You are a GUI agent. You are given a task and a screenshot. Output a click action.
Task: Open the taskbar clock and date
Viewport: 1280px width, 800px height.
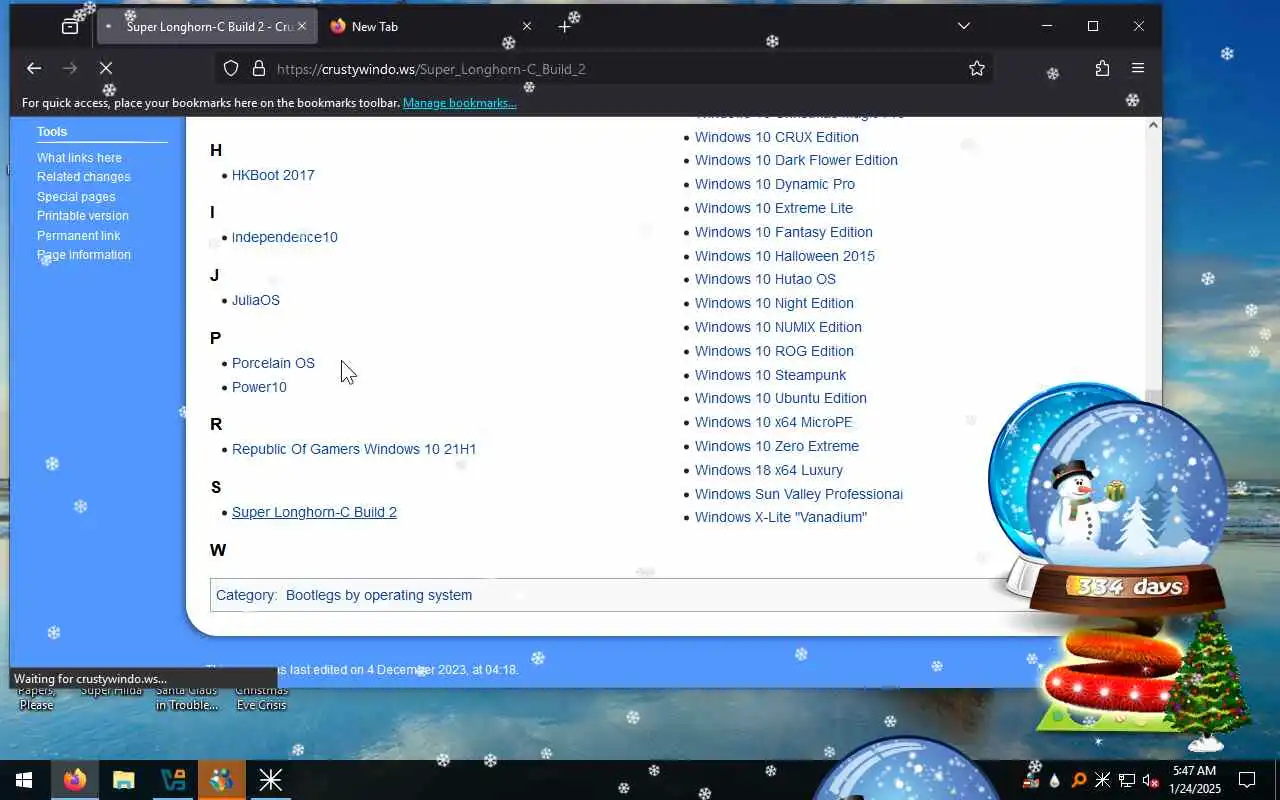(x=1195, y=780)
